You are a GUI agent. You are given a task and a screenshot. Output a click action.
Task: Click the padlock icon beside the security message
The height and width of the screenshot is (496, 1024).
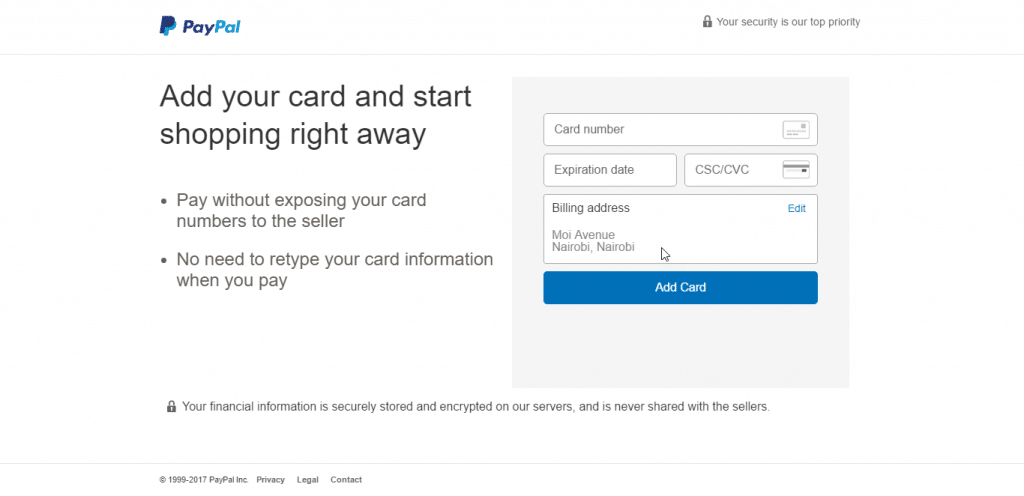707,22
